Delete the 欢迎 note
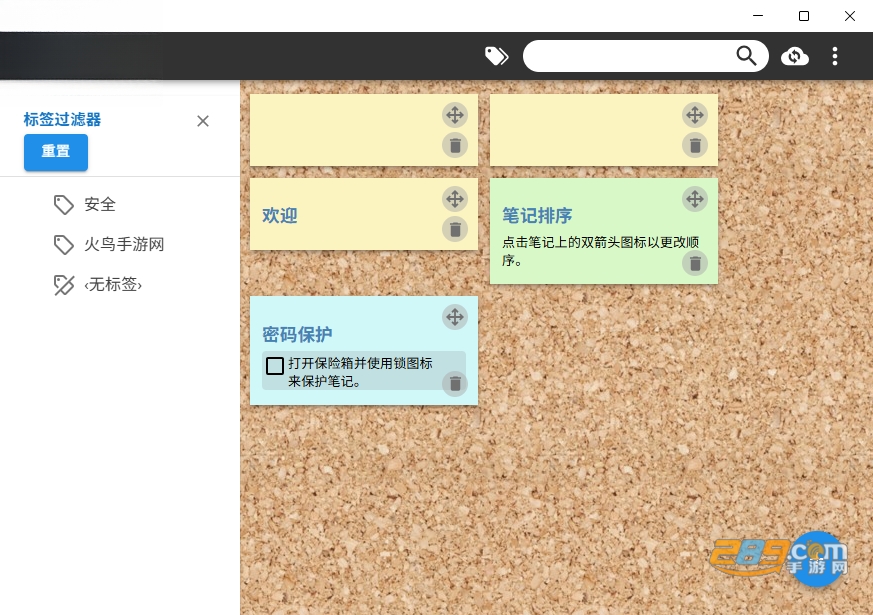The image size is (873, 615). pyautogui.click(x=455, y=229)
